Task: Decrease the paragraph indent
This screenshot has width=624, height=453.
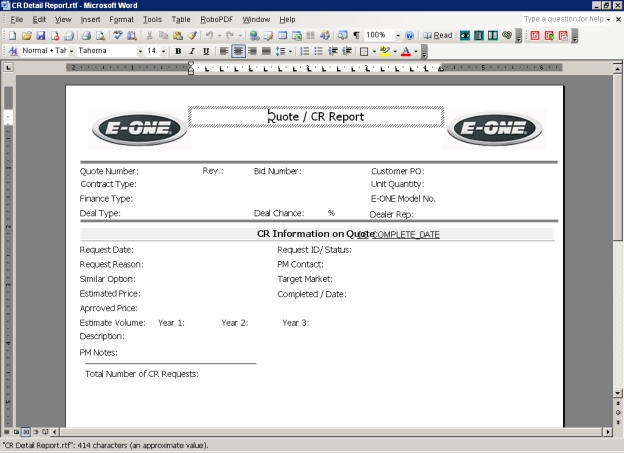Action: [x=333, y=51]
